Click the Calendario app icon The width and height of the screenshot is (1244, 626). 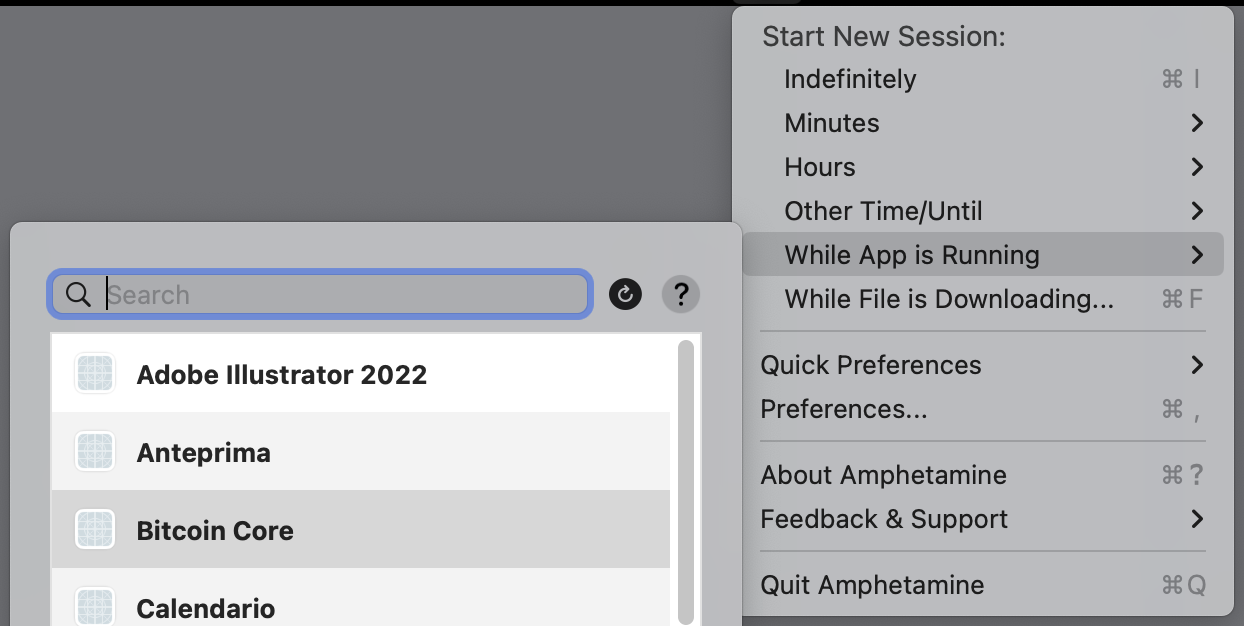pos(95,605)
